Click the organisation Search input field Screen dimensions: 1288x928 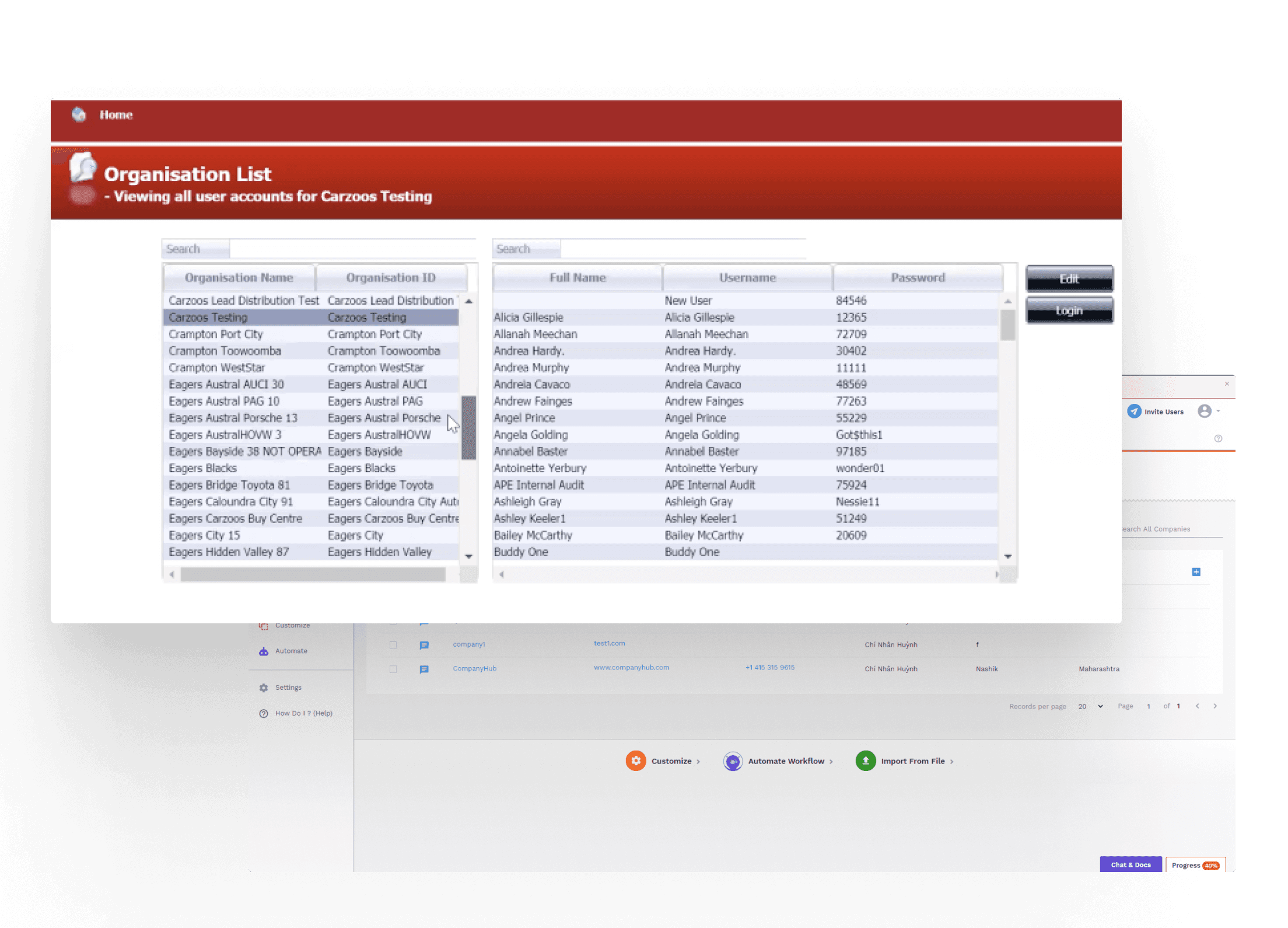tap(353, 249)
